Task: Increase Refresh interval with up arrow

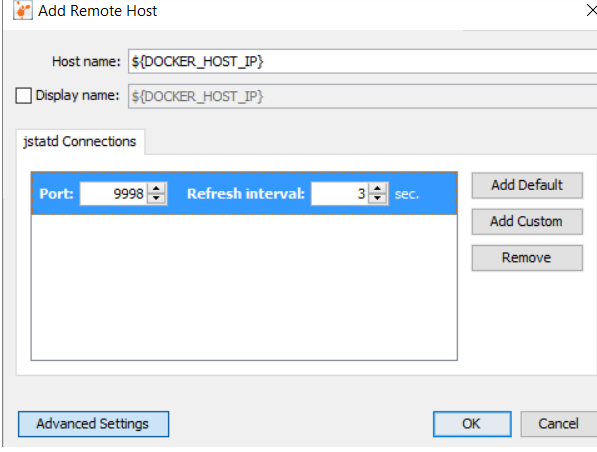Action: click(378, 188)
